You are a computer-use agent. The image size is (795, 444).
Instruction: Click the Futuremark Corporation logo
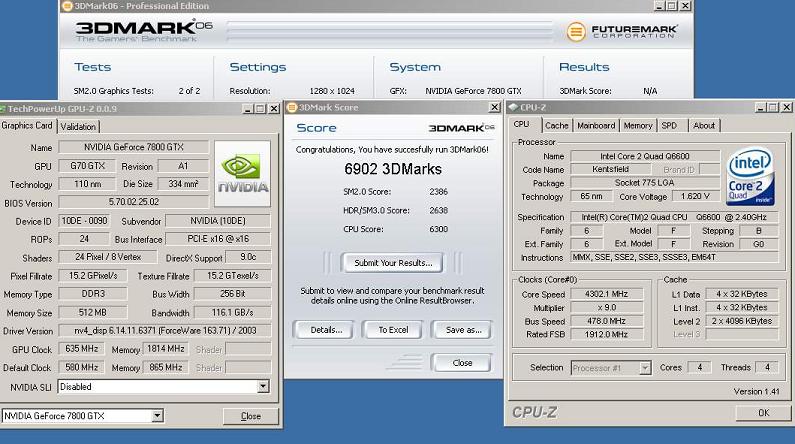622,31
